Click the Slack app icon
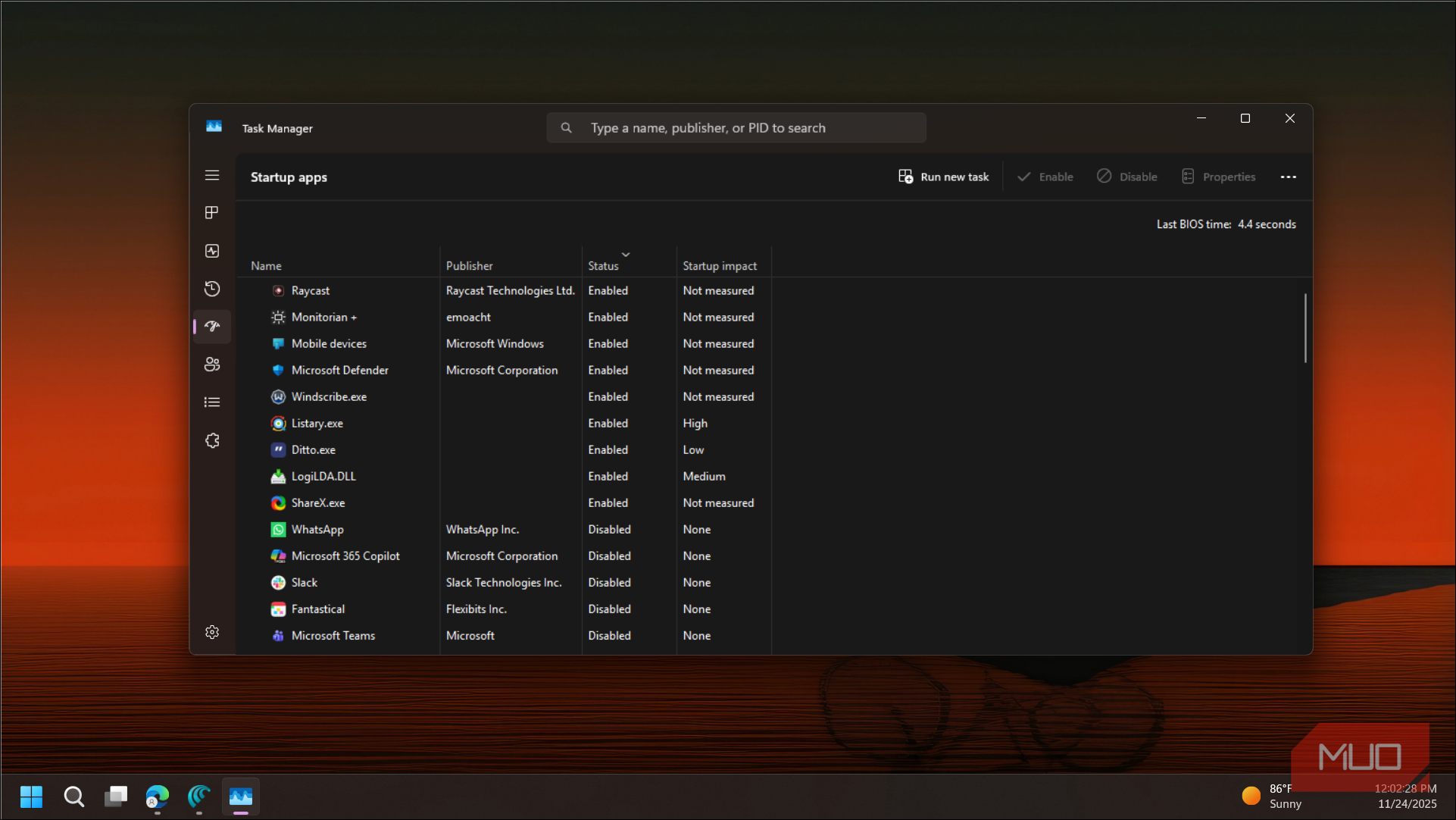The image size is (1456, 820). pyautogui.click(x=278, y=583)
